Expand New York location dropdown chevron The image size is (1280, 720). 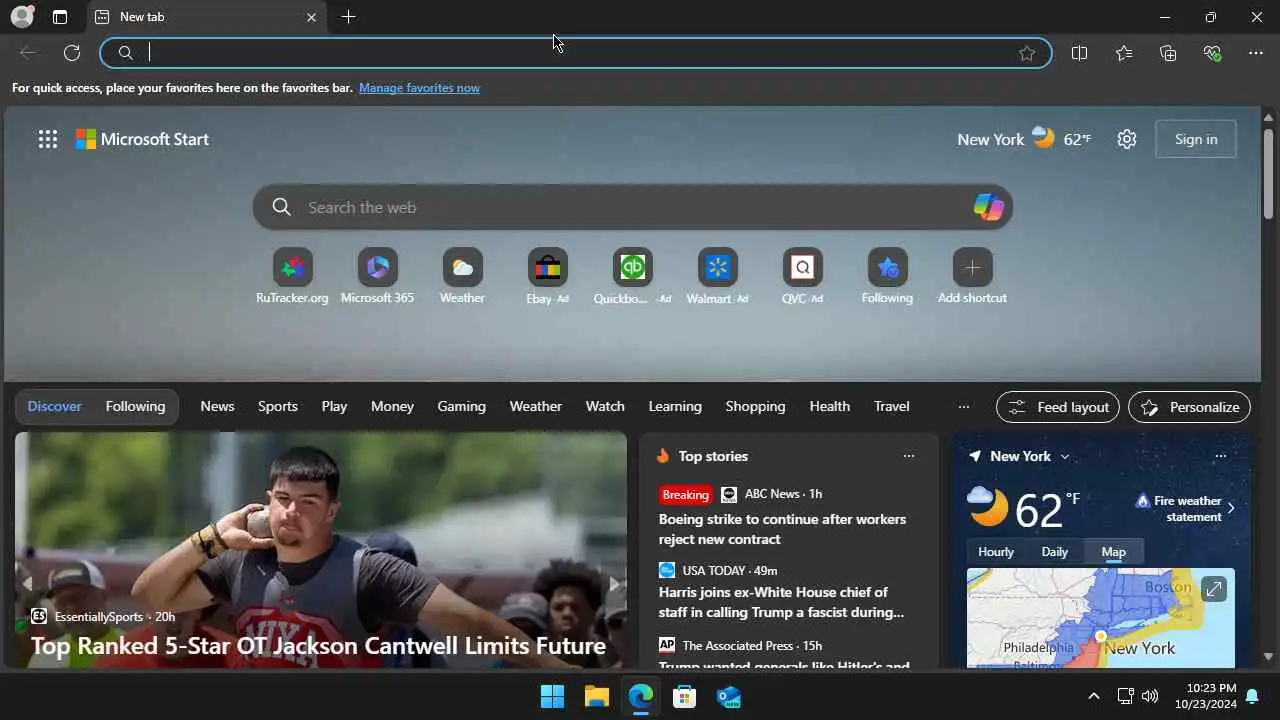[1065, 456]
